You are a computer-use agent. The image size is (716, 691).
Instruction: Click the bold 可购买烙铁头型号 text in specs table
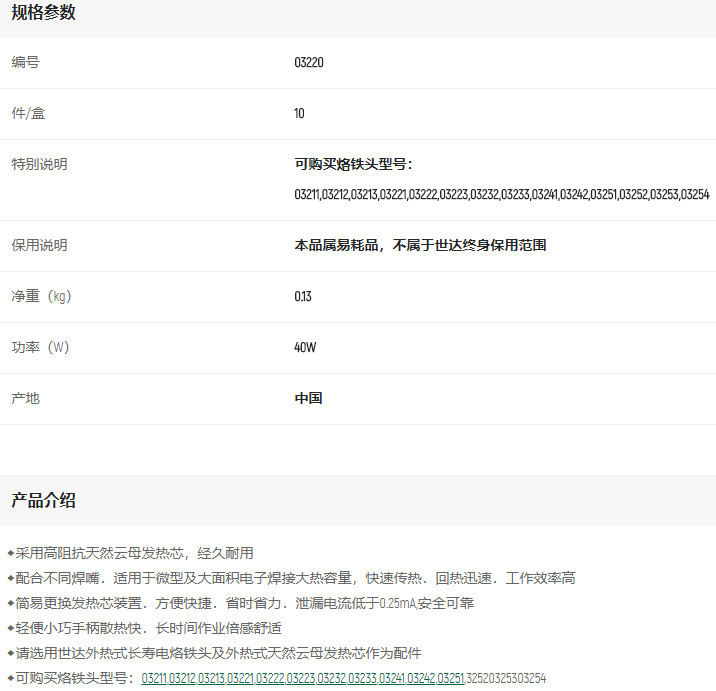click(353, 164)
